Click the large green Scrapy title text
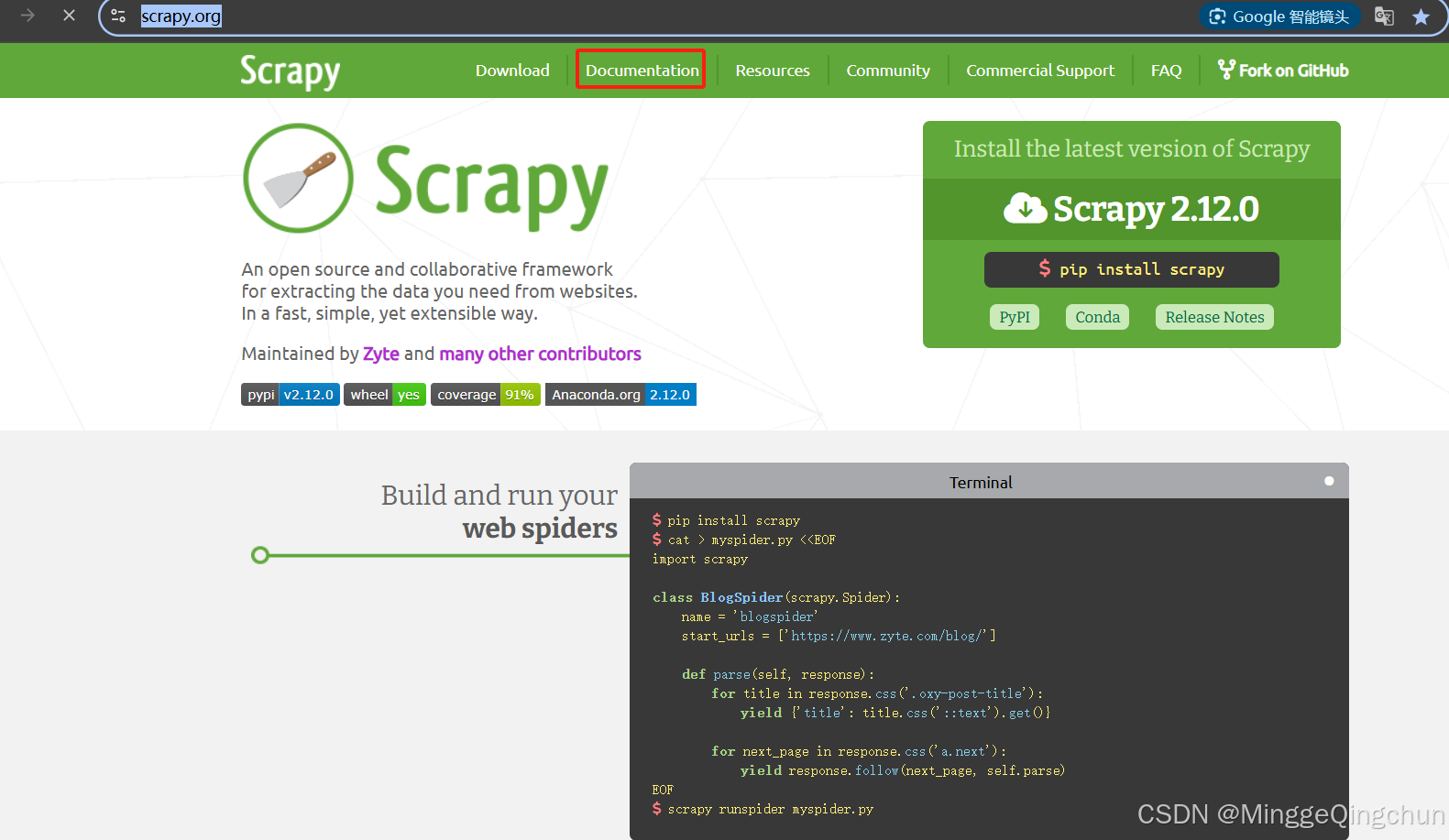This screenshot has height=840, width=1449. 491,186
